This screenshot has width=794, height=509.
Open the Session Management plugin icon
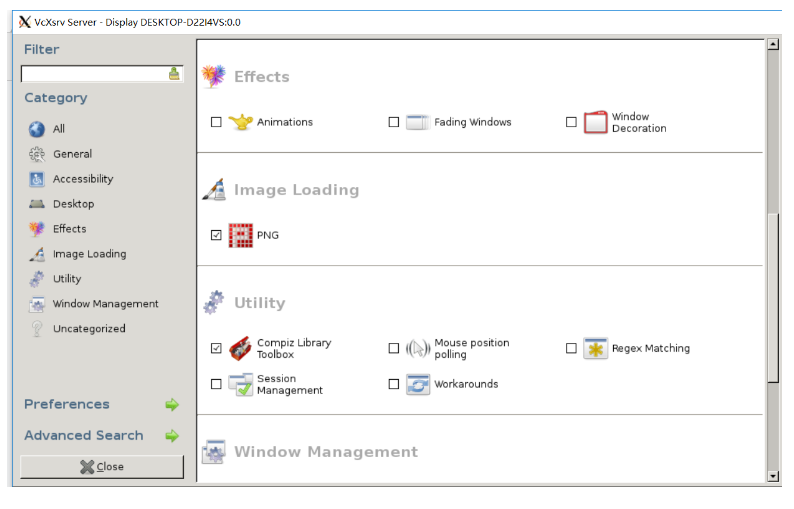pos(241,384)
